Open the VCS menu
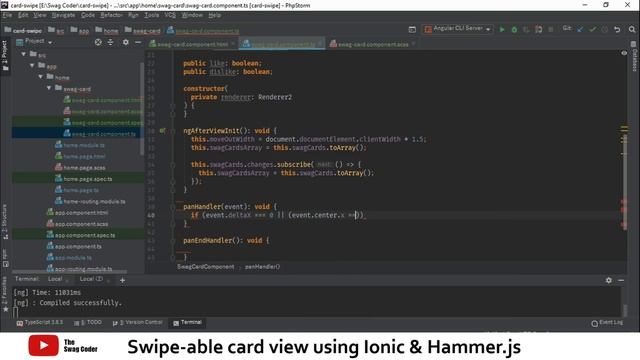The width and height of the screenshot is (640, 360). tap(170, 15)
